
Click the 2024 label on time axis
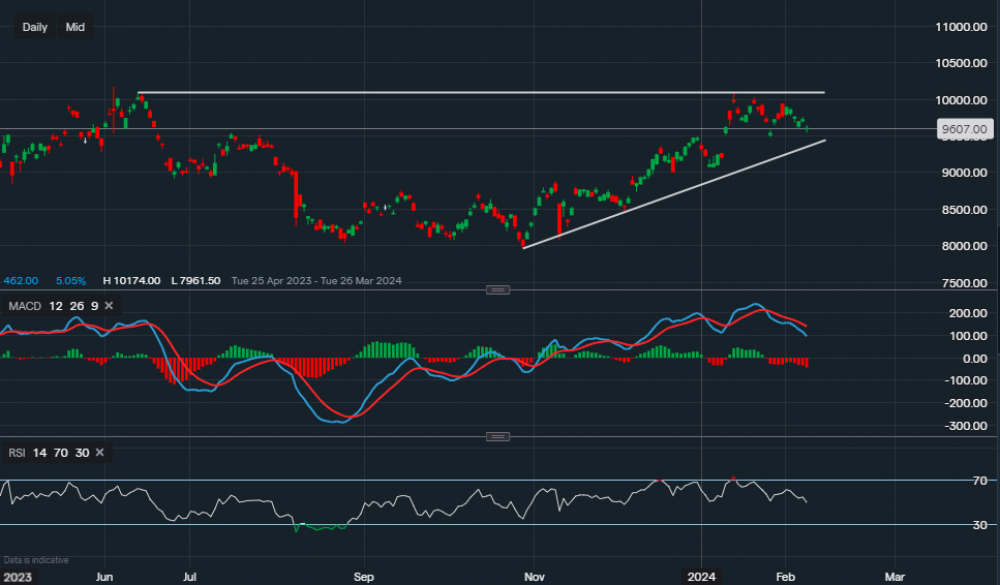click(x=701, y=576)
